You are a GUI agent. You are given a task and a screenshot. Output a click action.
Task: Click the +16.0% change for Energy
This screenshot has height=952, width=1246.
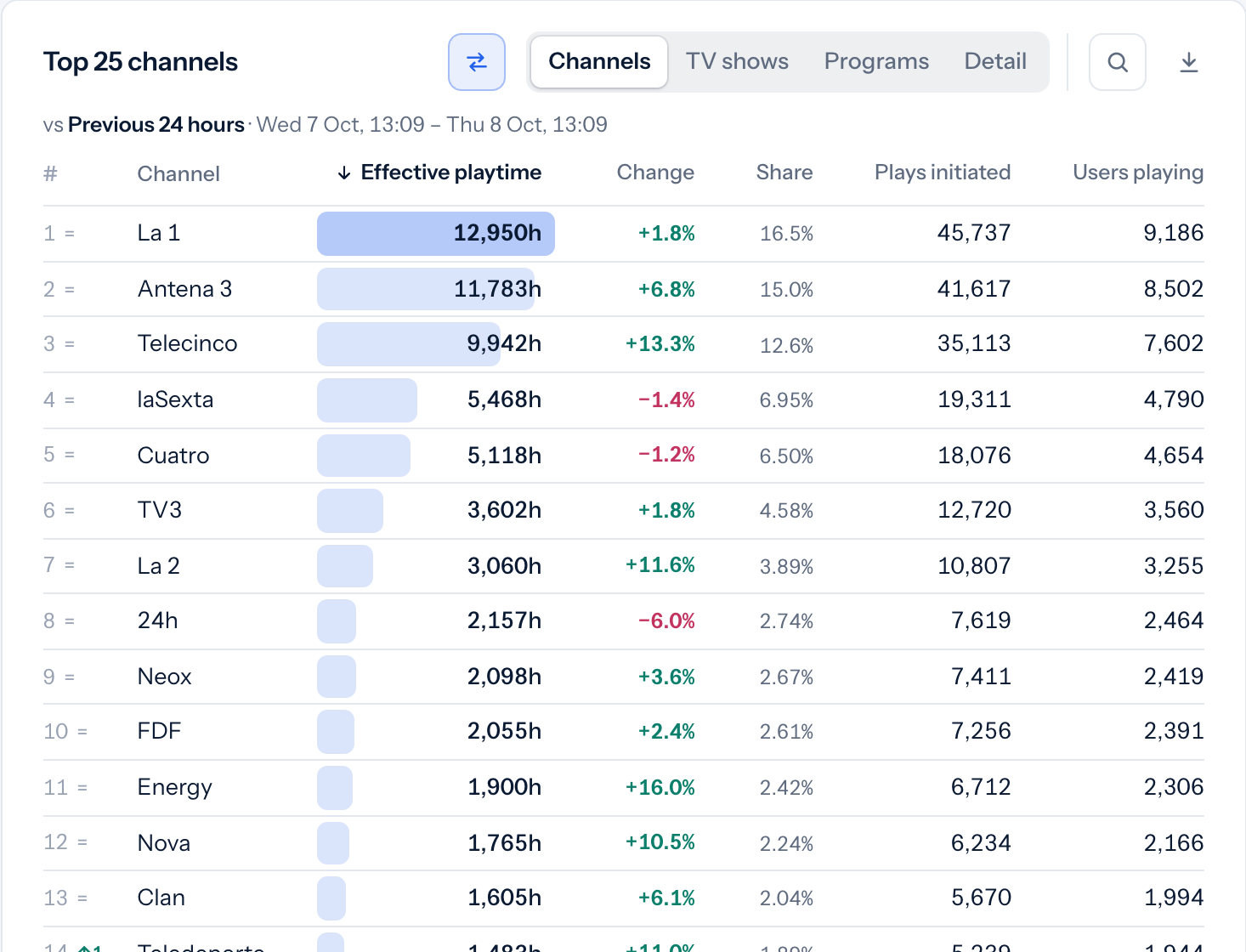coord(660,788)
